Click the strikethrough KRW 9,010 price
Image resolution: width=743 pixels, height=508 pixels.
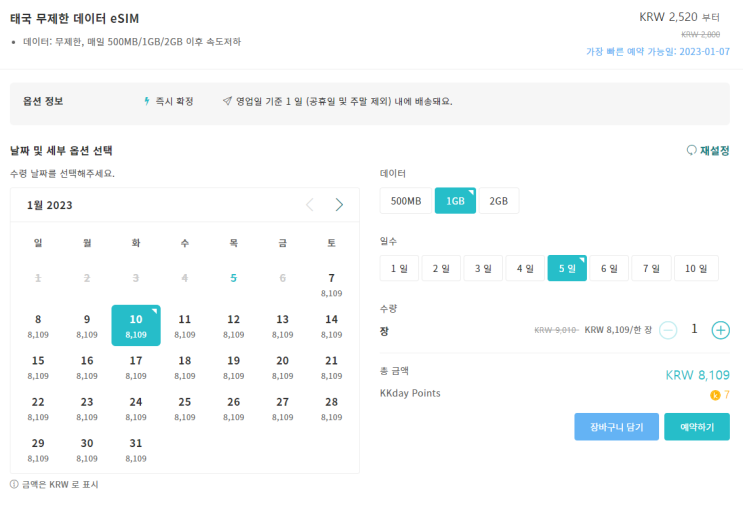[556, 330]
